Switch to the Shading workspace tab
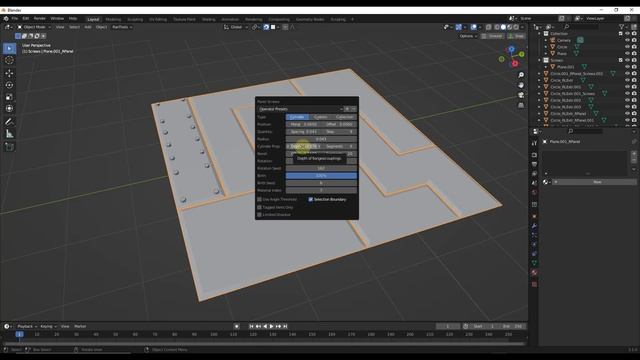 point(209,19)
